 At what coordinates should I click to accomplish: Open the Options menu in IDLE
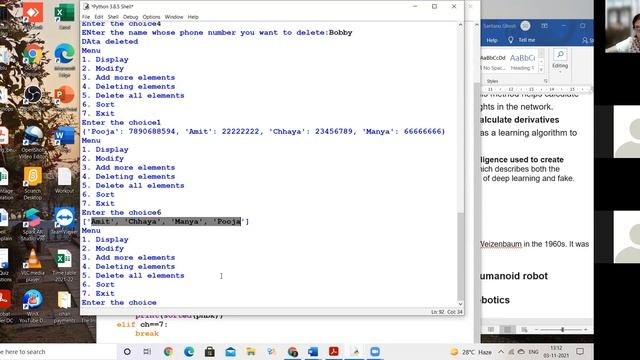[x=151, y=17]
